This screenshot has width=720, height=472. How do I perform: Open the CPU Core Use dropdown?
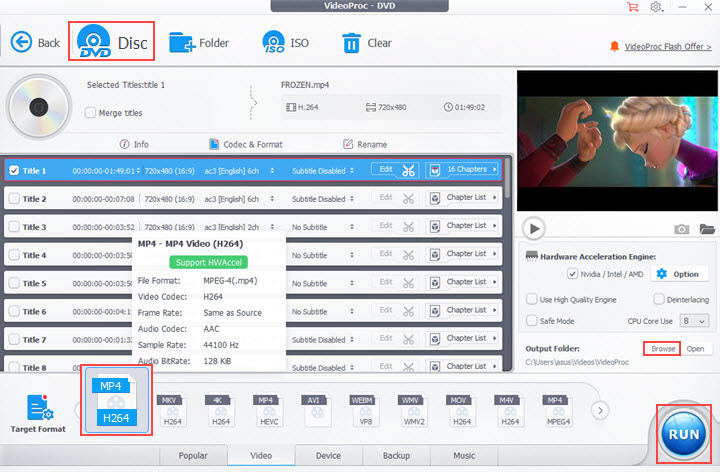point(693,321)
